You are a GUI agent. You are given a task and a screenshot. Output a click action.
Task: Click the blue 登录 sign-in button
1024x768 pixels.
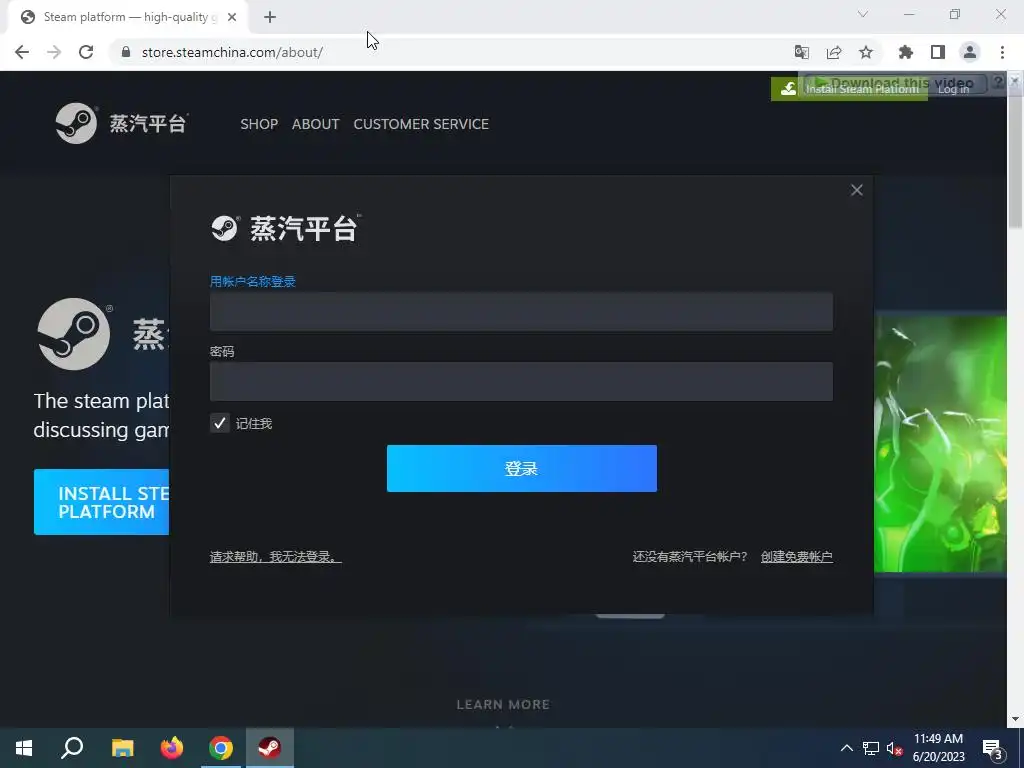pyautogui.click(x=522, y=468)
